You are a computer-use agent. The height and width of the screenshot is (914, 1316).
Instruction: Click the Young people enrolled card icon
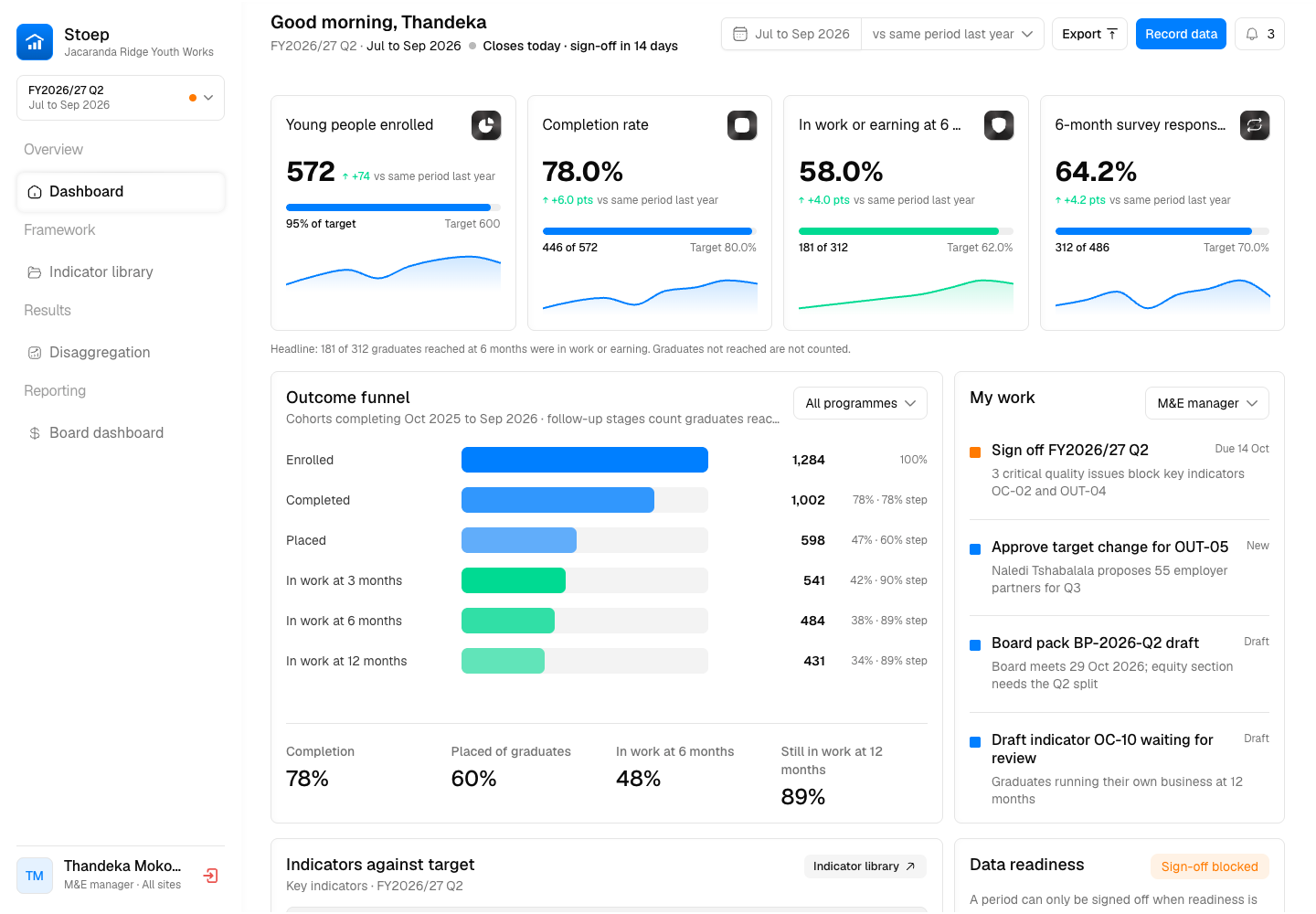[x=486, y=125]
